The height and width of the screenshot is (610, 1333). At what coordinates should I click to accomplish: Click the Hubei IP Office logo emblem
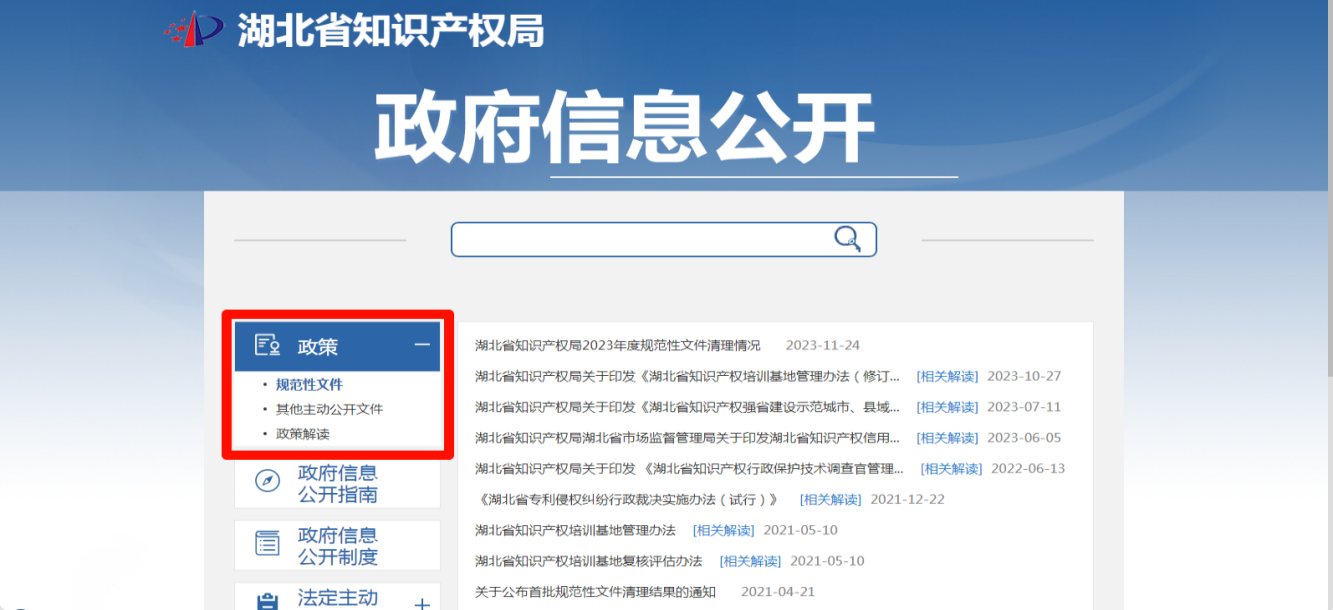(x=194, y=29)
